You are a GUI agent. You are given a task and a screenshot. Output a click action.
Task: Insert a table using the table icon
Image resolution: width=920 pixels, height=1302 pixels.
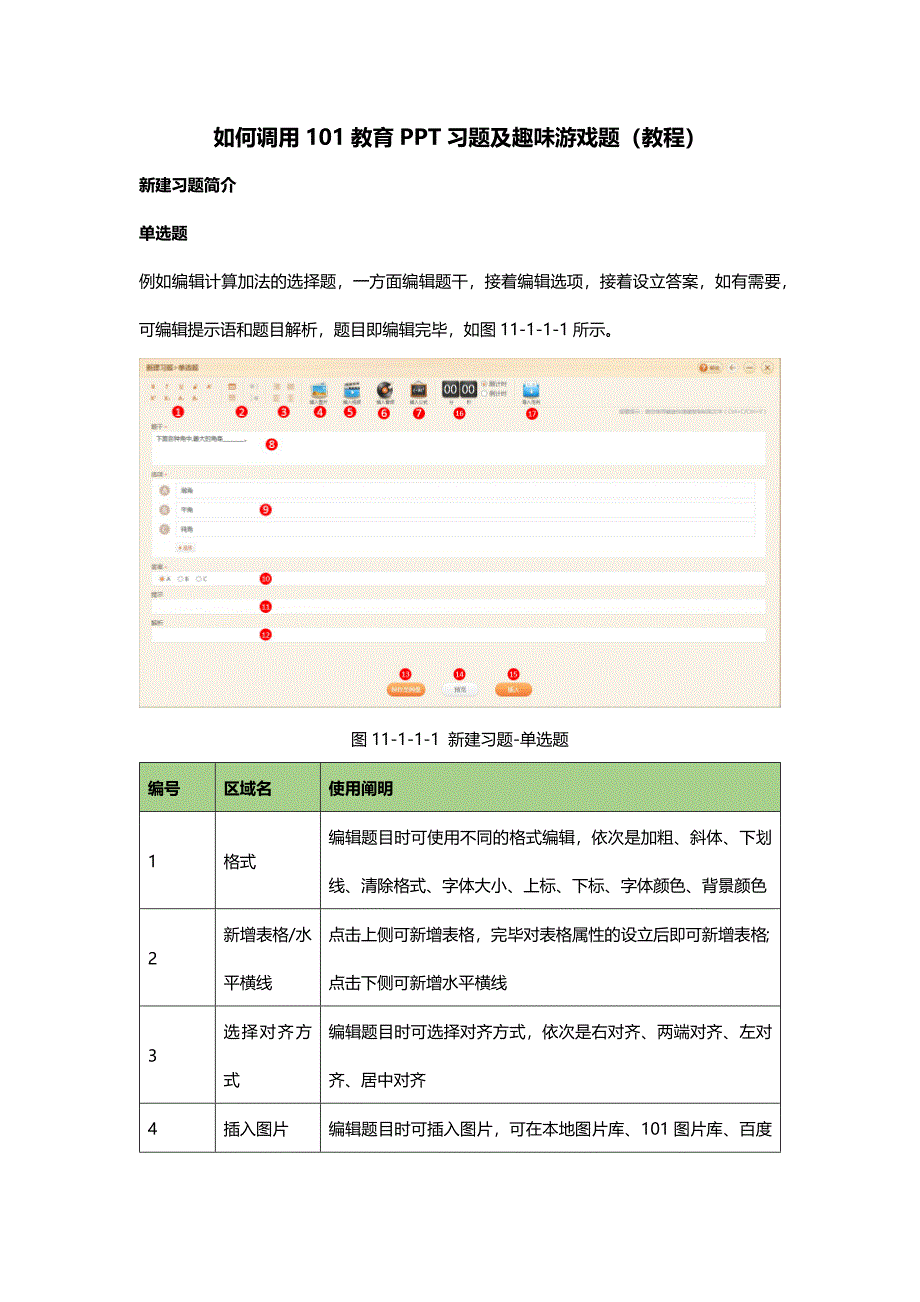(234, 388)
